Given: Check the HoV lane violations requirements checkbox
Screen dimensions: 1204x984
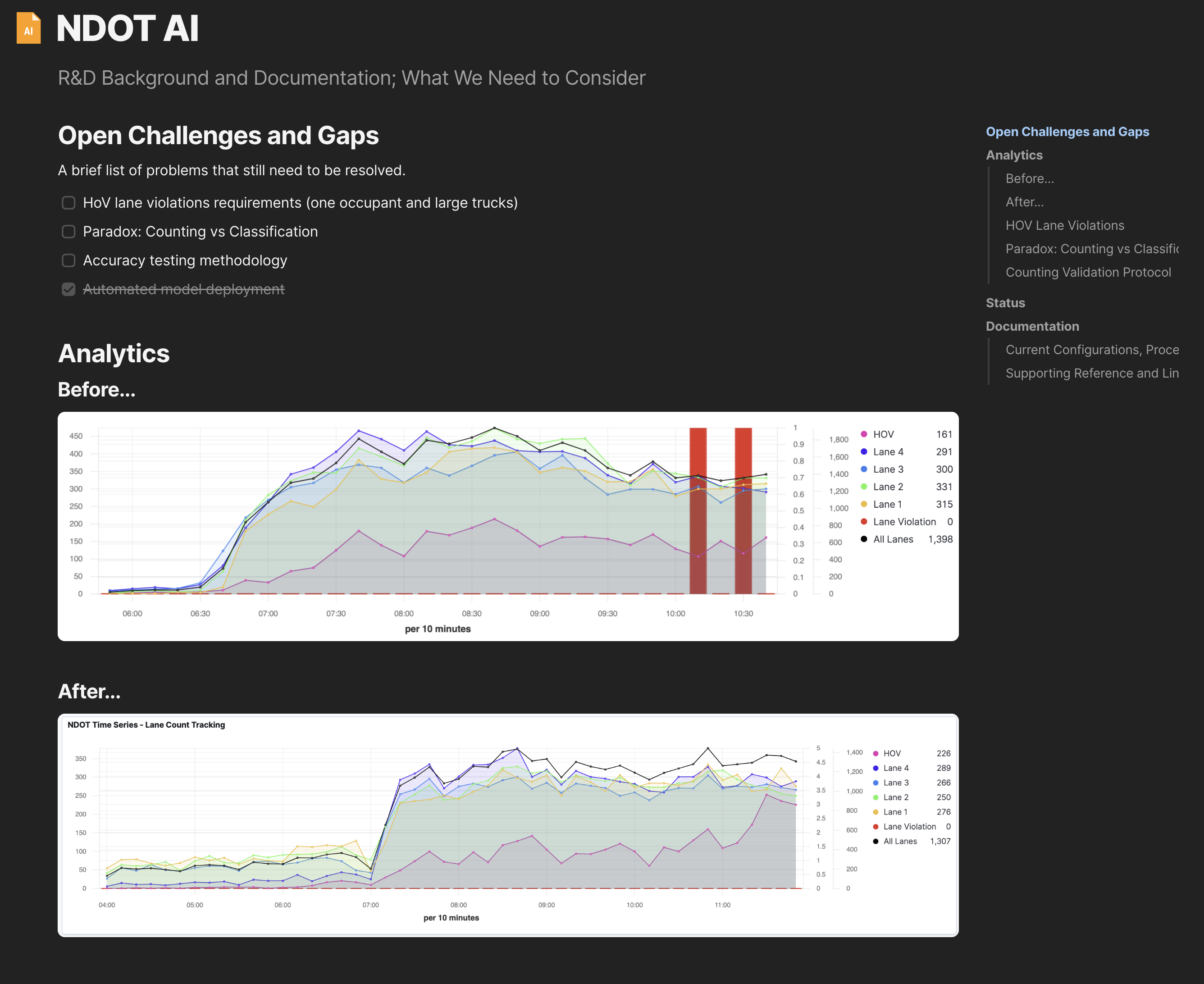Looking at the screenshot, I should 68,202.
